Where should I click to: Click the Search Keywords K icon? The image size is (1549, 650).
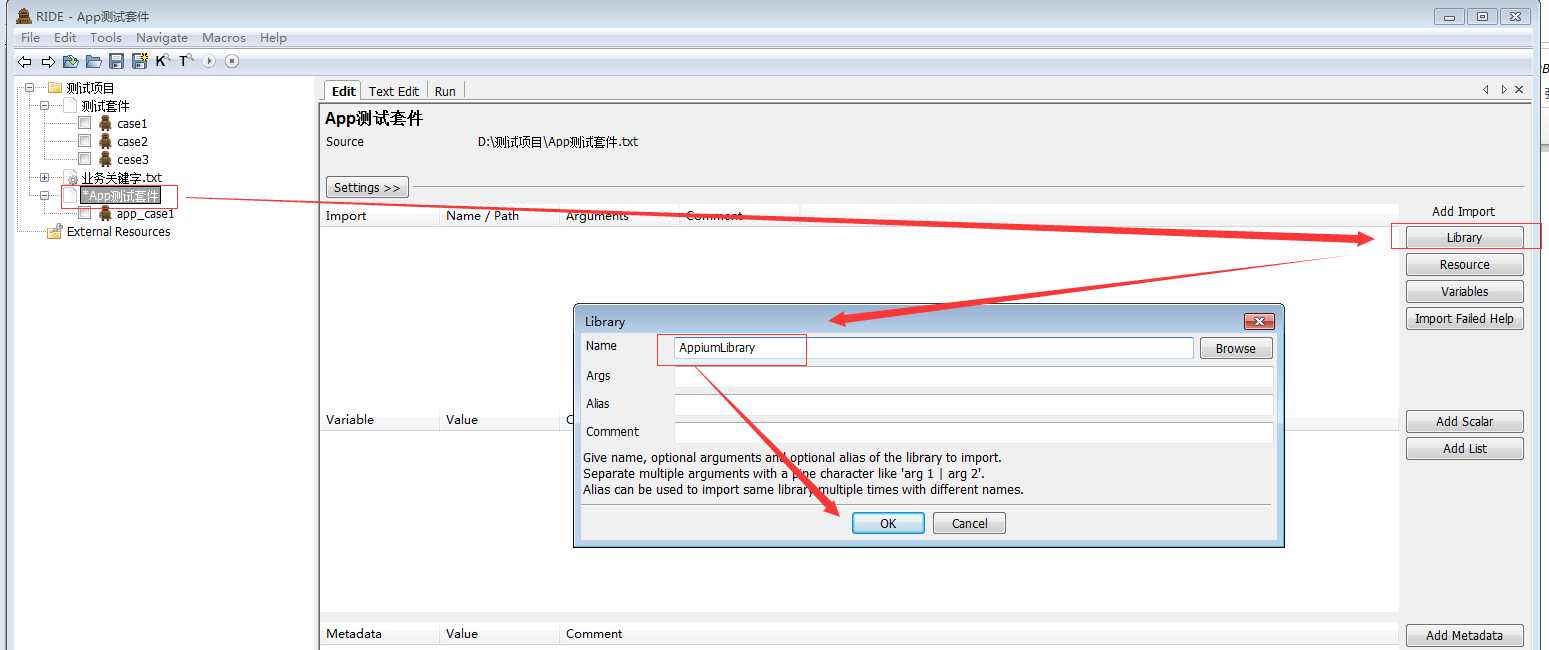pyautogui.click(x=162, y=61)
